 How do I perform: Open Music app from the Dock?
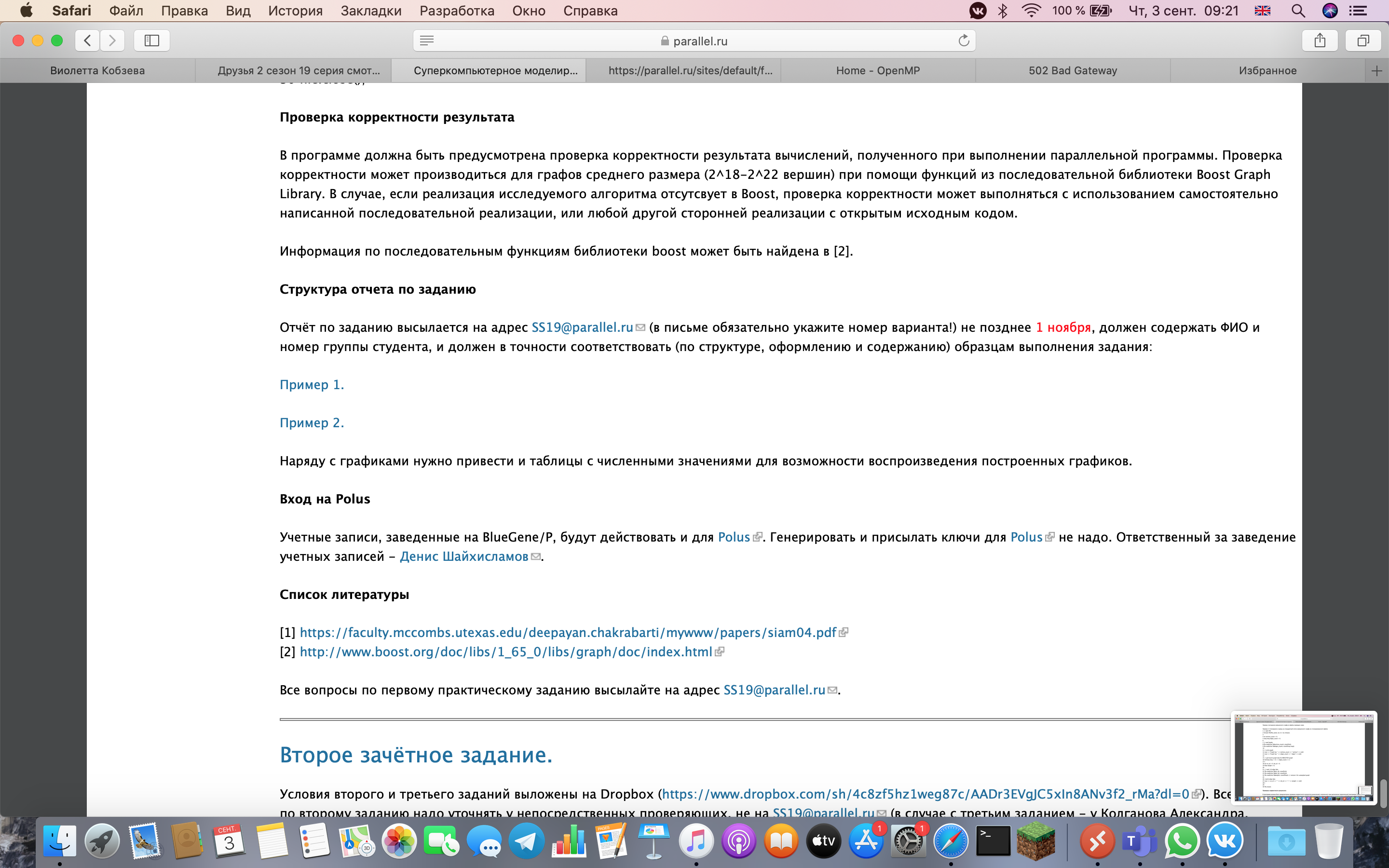pyautogui.click(x=696, y=841)
